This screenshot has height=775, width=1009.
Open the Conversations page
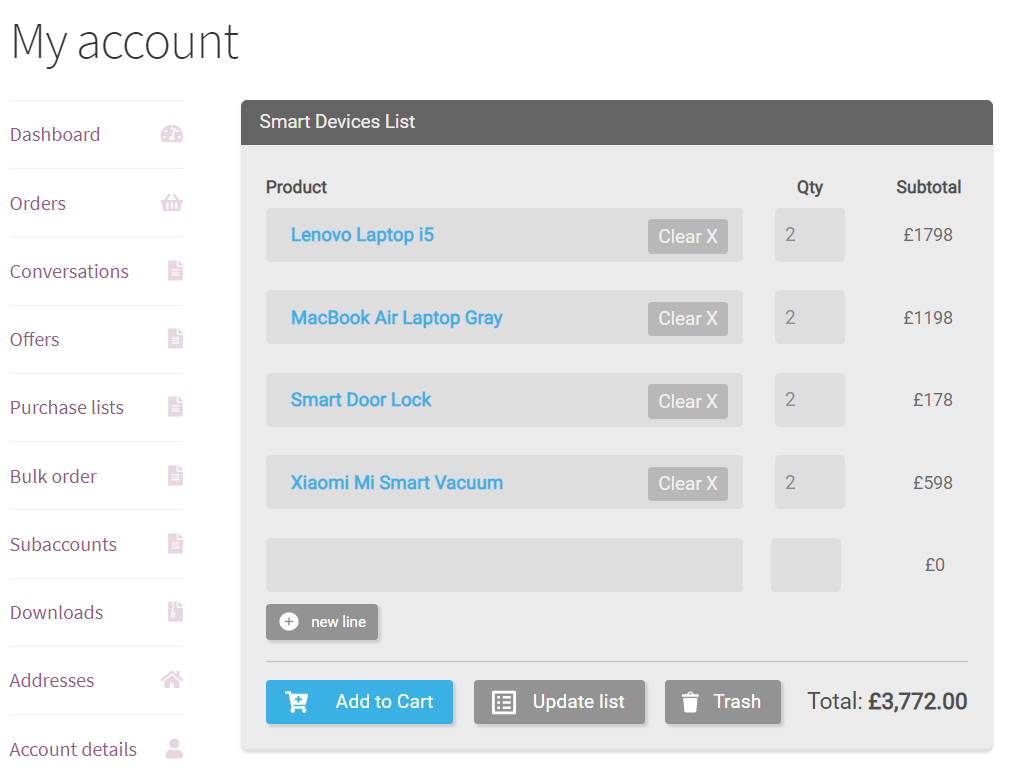[x=97, y=271]
